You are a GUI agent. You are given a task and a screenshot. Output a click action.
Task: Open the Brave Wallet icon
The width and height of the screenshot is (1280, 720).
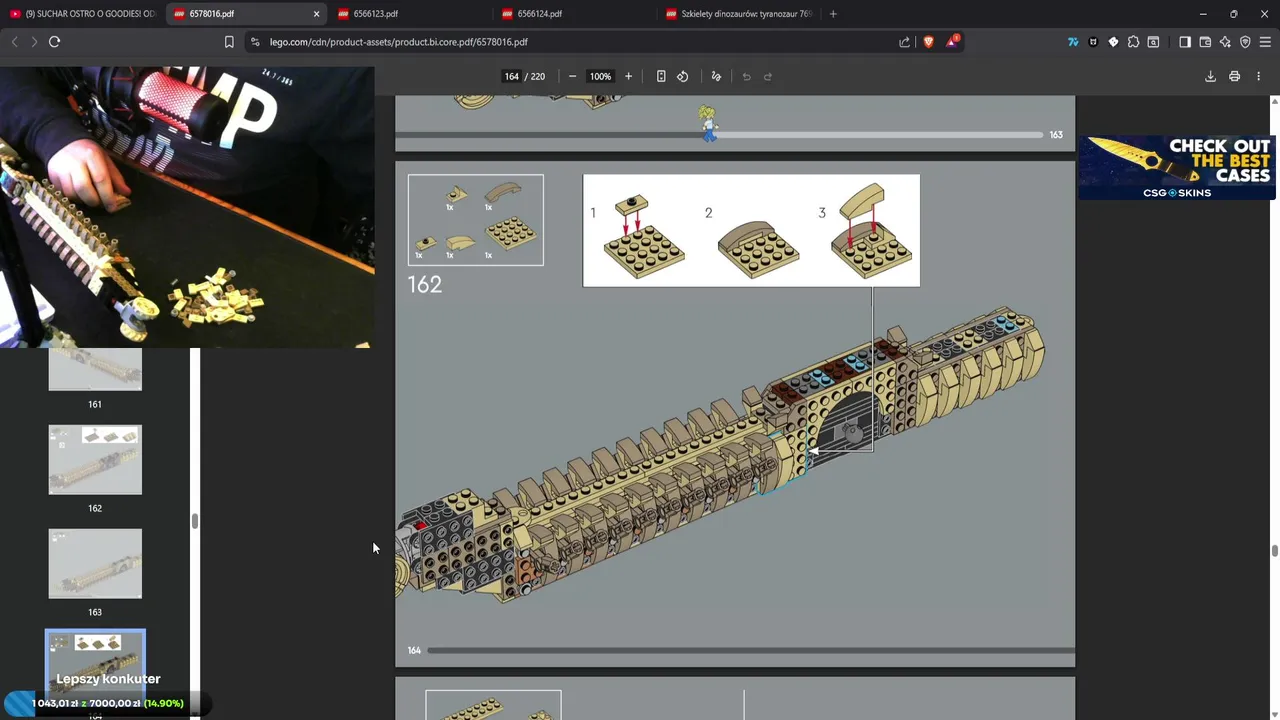click(1205, 42)
